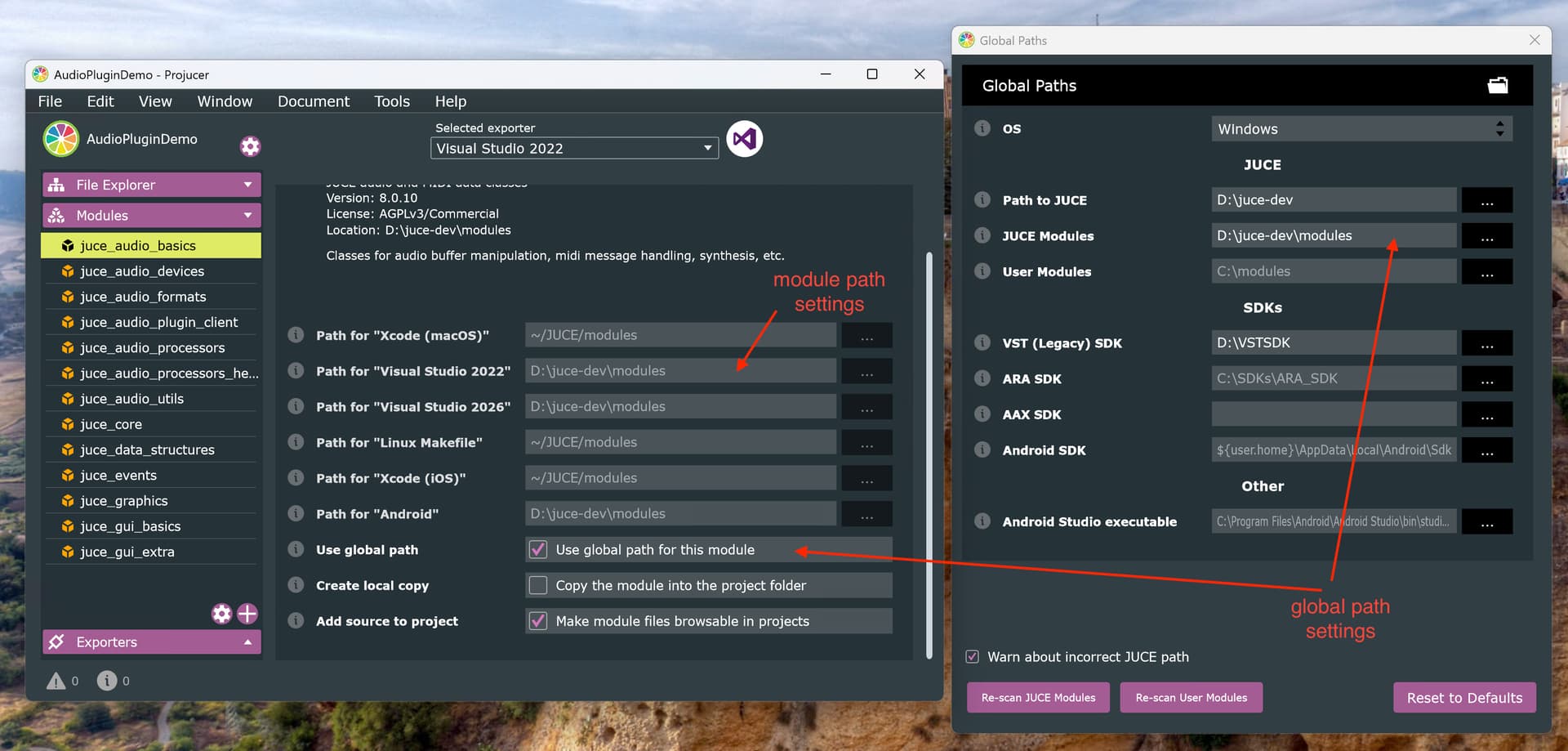Image resolution: width=1568 pixels, height=751 pixels.
Task: Enable Copy the module into the project folder
Action: pos(538,585)
